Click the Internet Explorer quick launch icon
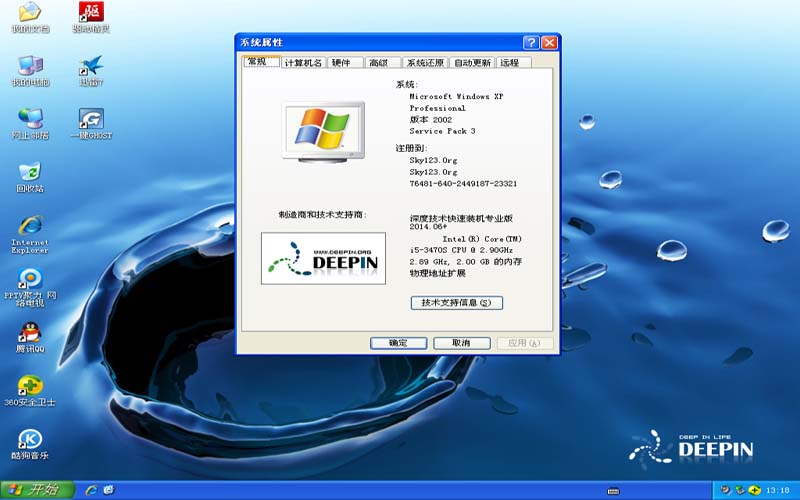 pos(92,490)
